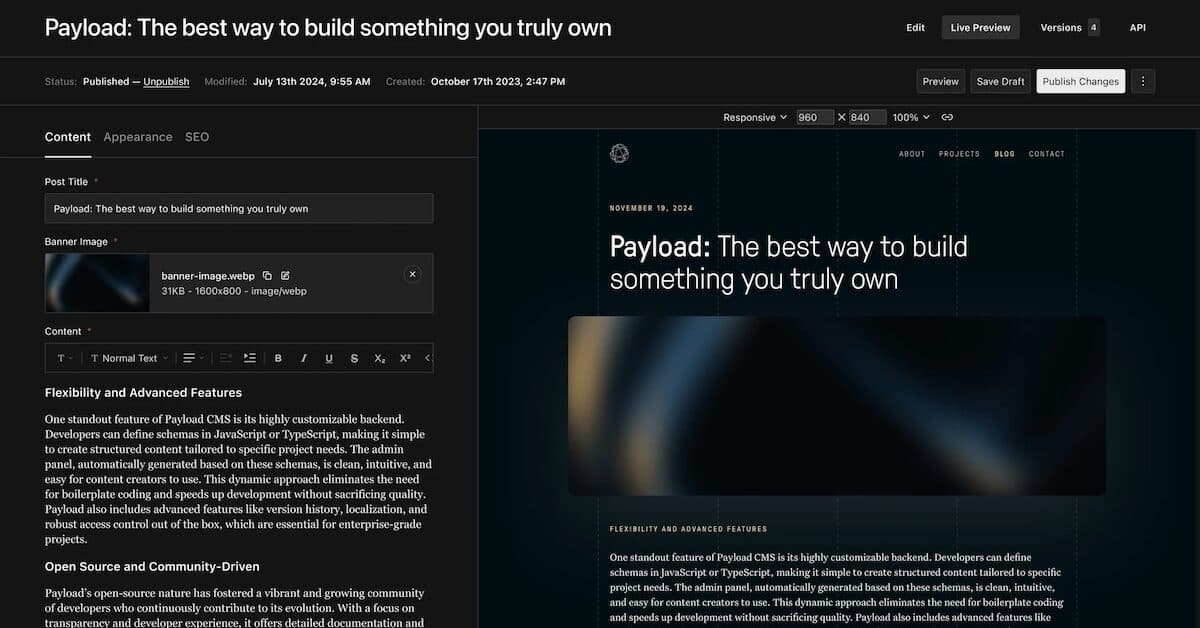
Task: Click the preview width field showing 960
Action: [x=815, y=117]
